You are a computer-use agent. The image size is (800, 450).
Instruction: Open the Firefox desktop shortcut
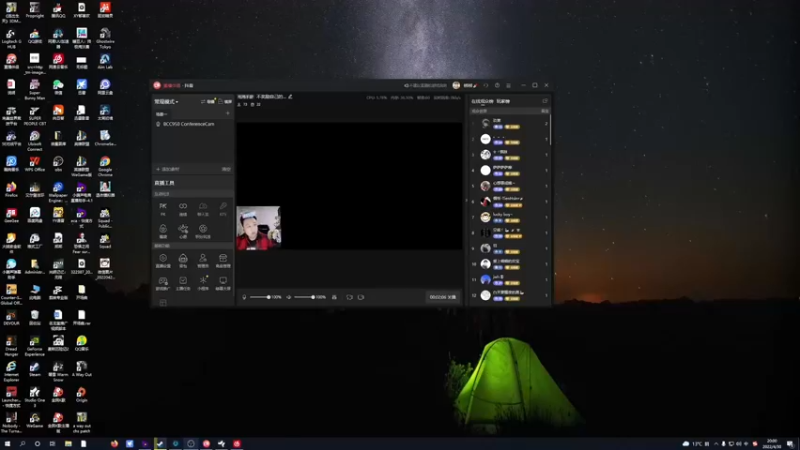(x=11, y=190)
